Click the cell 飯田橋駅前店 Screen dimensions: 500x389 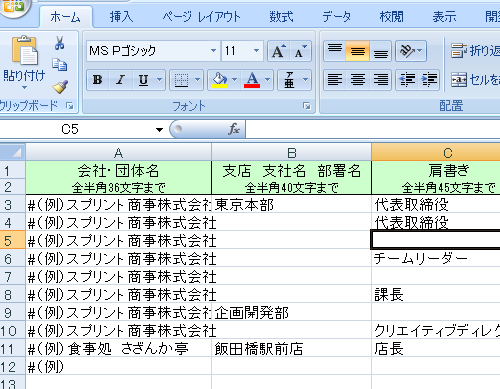(291, 349)
